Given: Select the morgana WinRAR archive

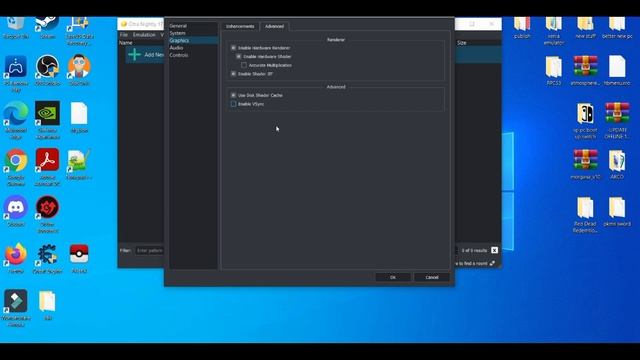Looking at the screenshot, I should [585, 164].
